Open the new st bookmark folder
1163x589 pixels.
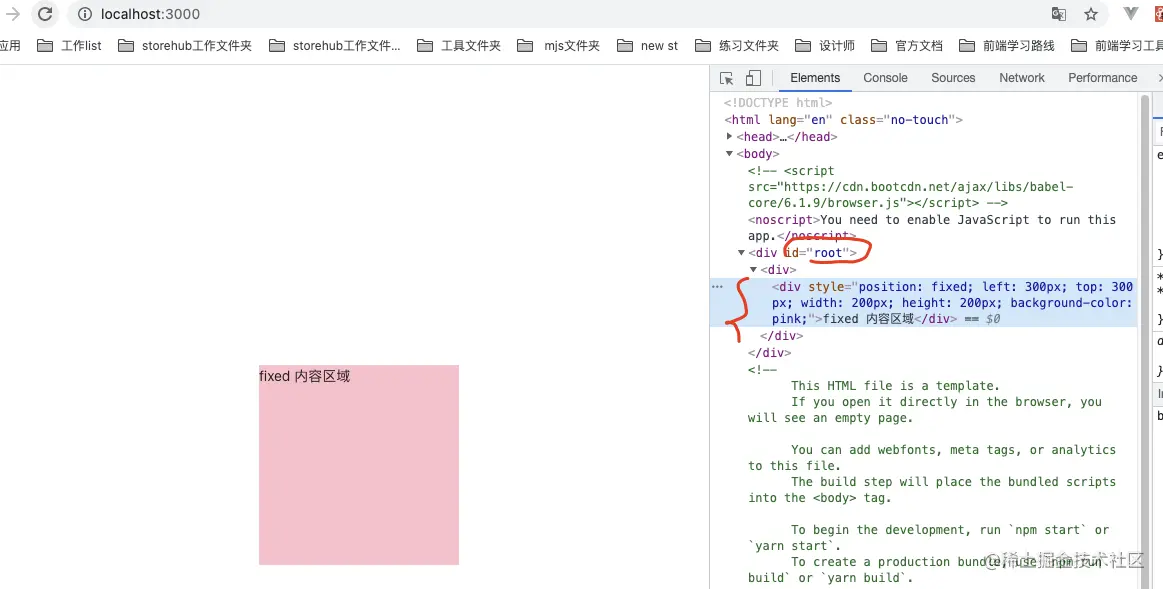click(648, 46)
